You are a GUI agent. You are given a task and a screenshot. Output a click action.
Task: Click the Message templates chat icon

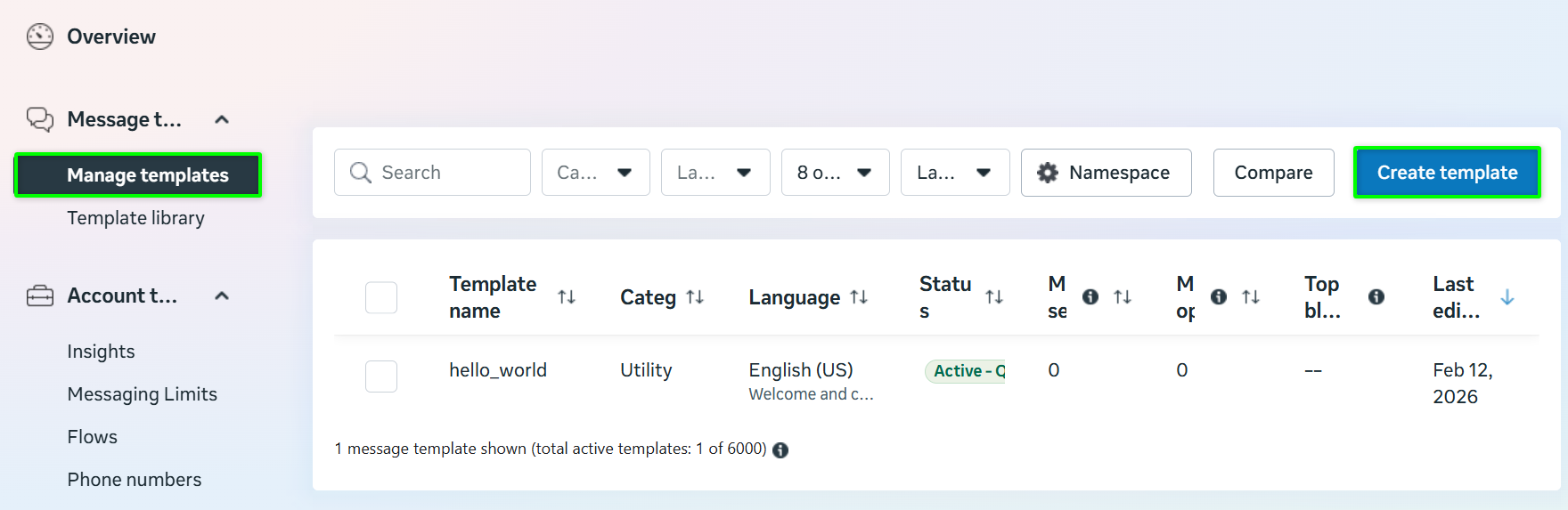click(40, 119)
